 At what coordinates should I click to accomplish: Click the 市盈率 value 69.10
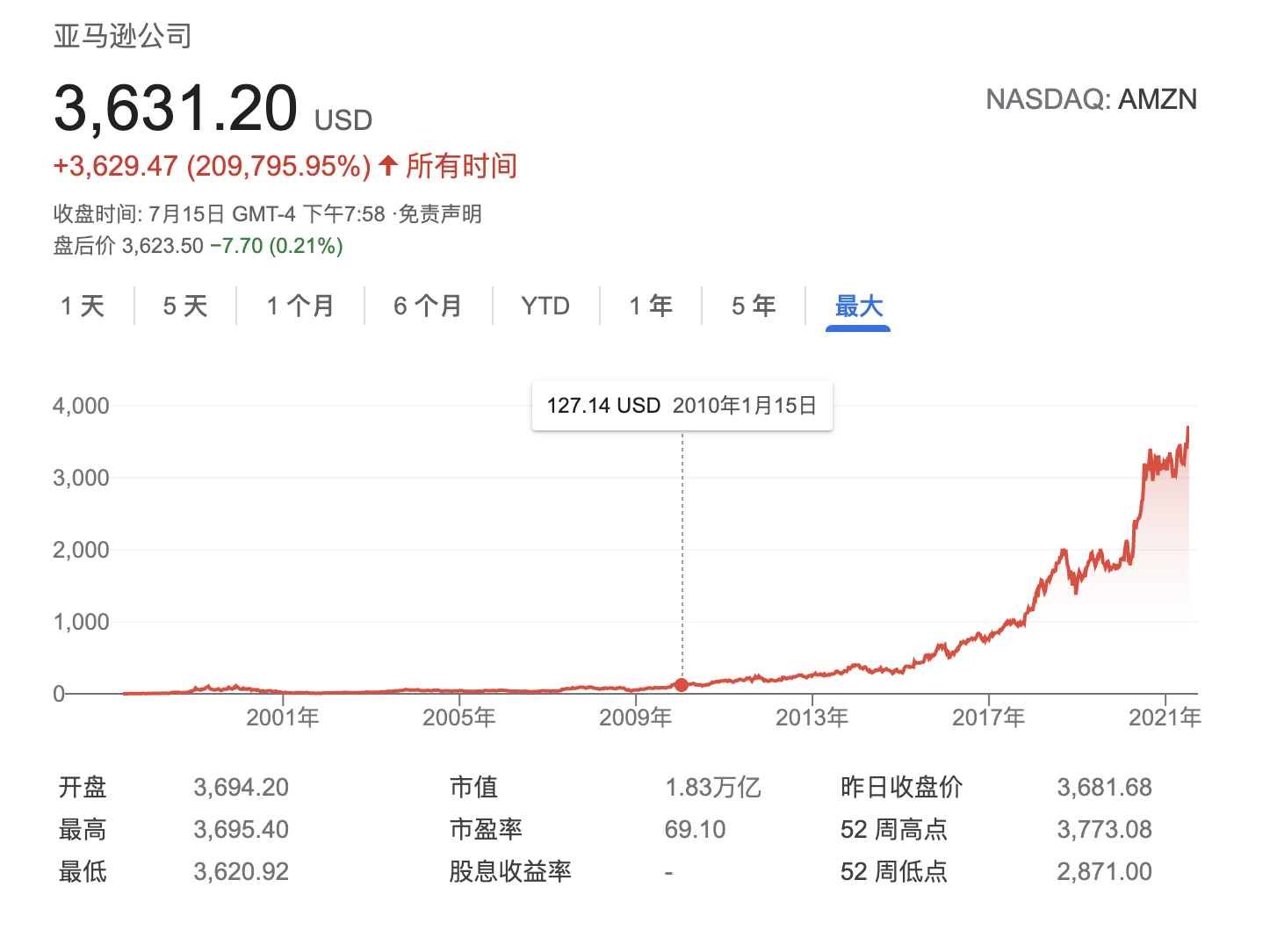click(x=695, y=829)
